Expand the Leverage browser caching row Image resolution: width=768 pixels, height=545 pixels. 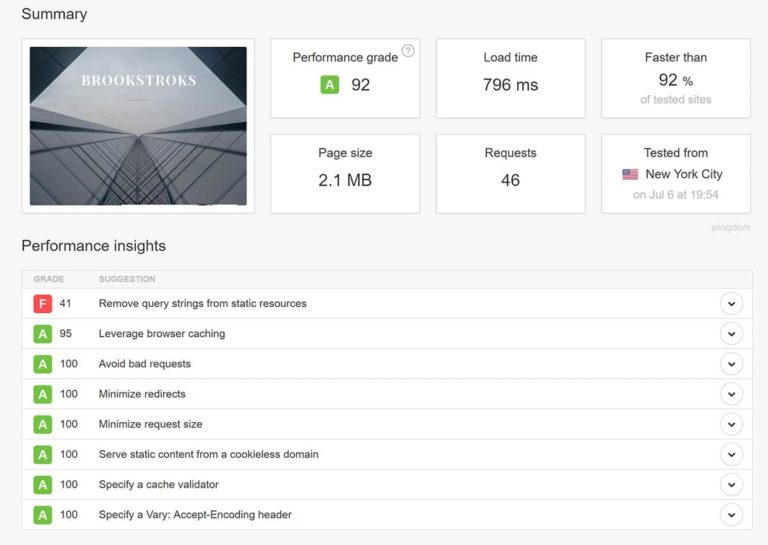point(731,334)
